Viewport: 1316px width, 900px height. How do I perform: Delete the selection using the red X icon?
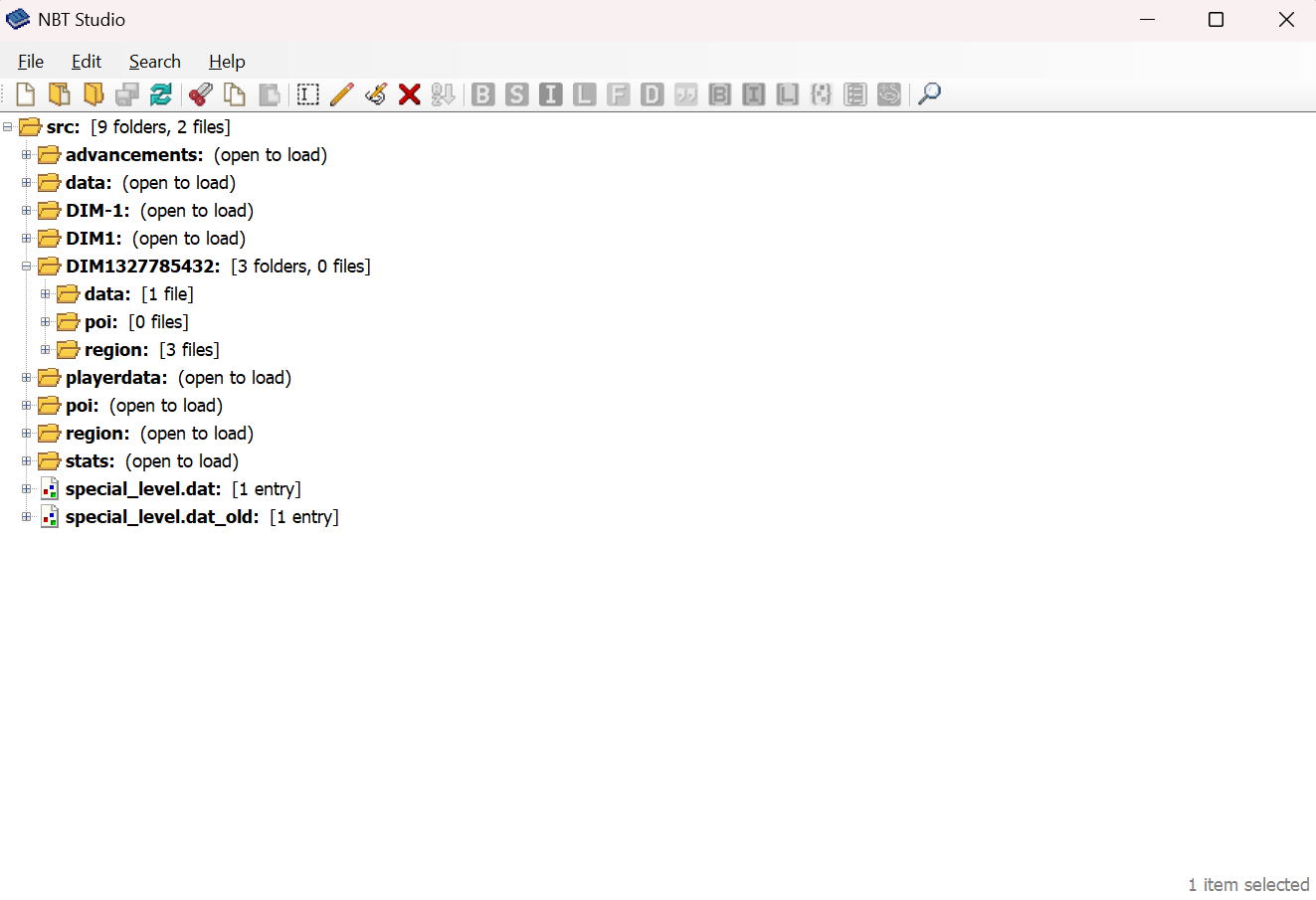[410, 94]
